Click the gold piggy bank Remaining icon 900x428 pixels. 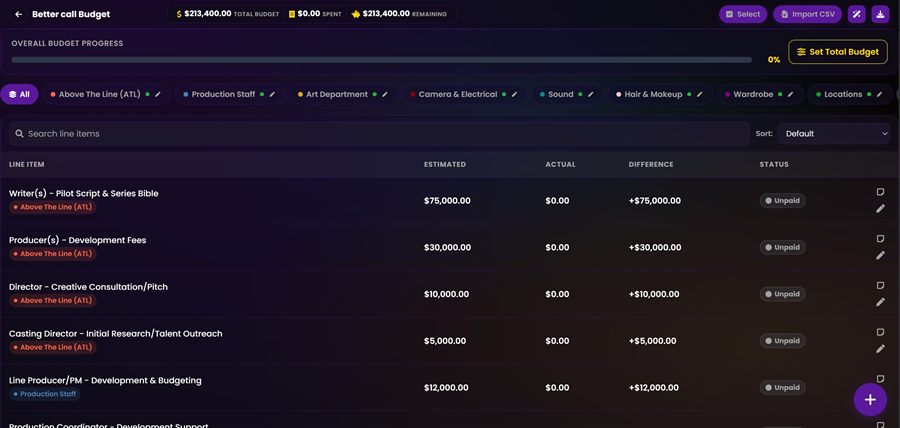tap(356, 14)
